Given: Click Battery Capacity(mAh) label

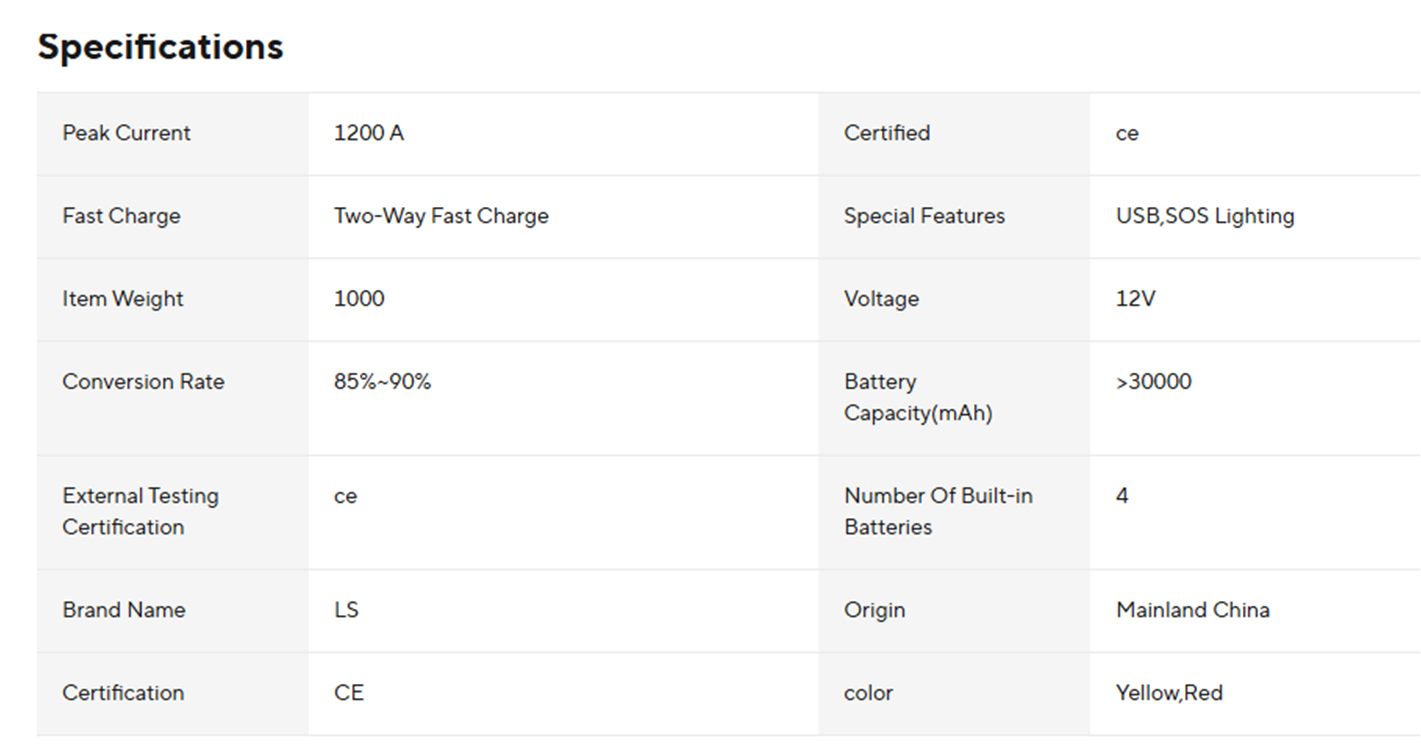Looking at the screenshot, I should point(917,397).
